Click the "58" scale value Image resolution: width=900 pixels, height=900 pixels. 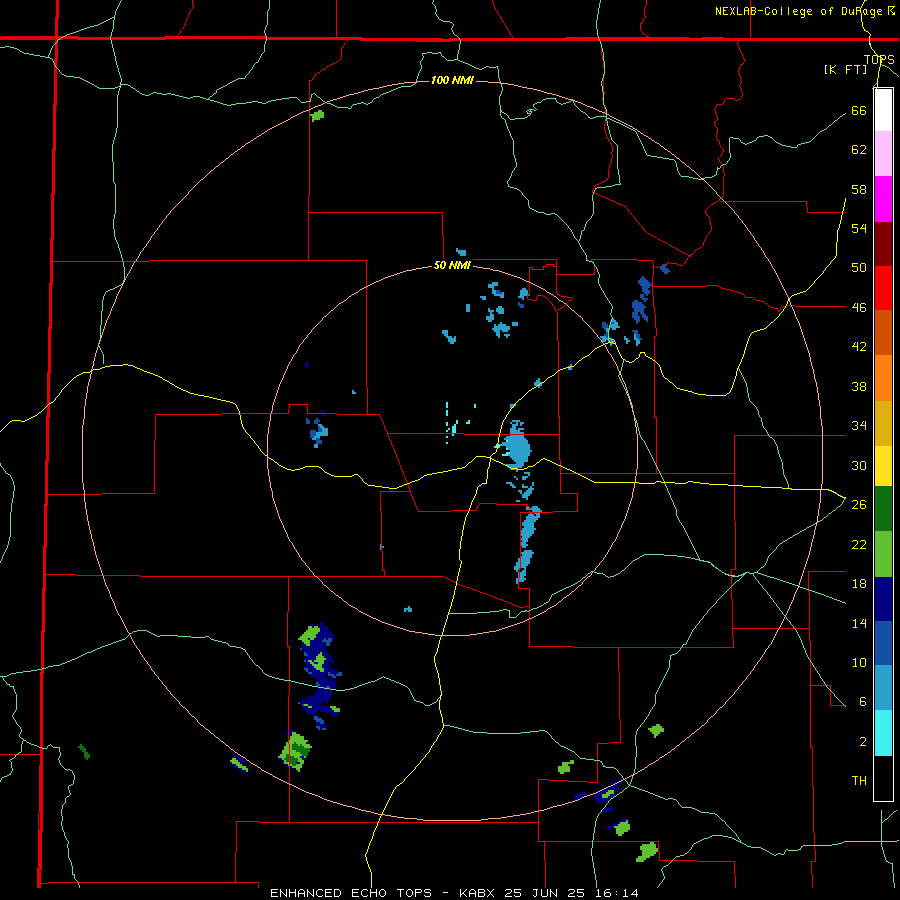pyautogui.click(x=859, y=189)
